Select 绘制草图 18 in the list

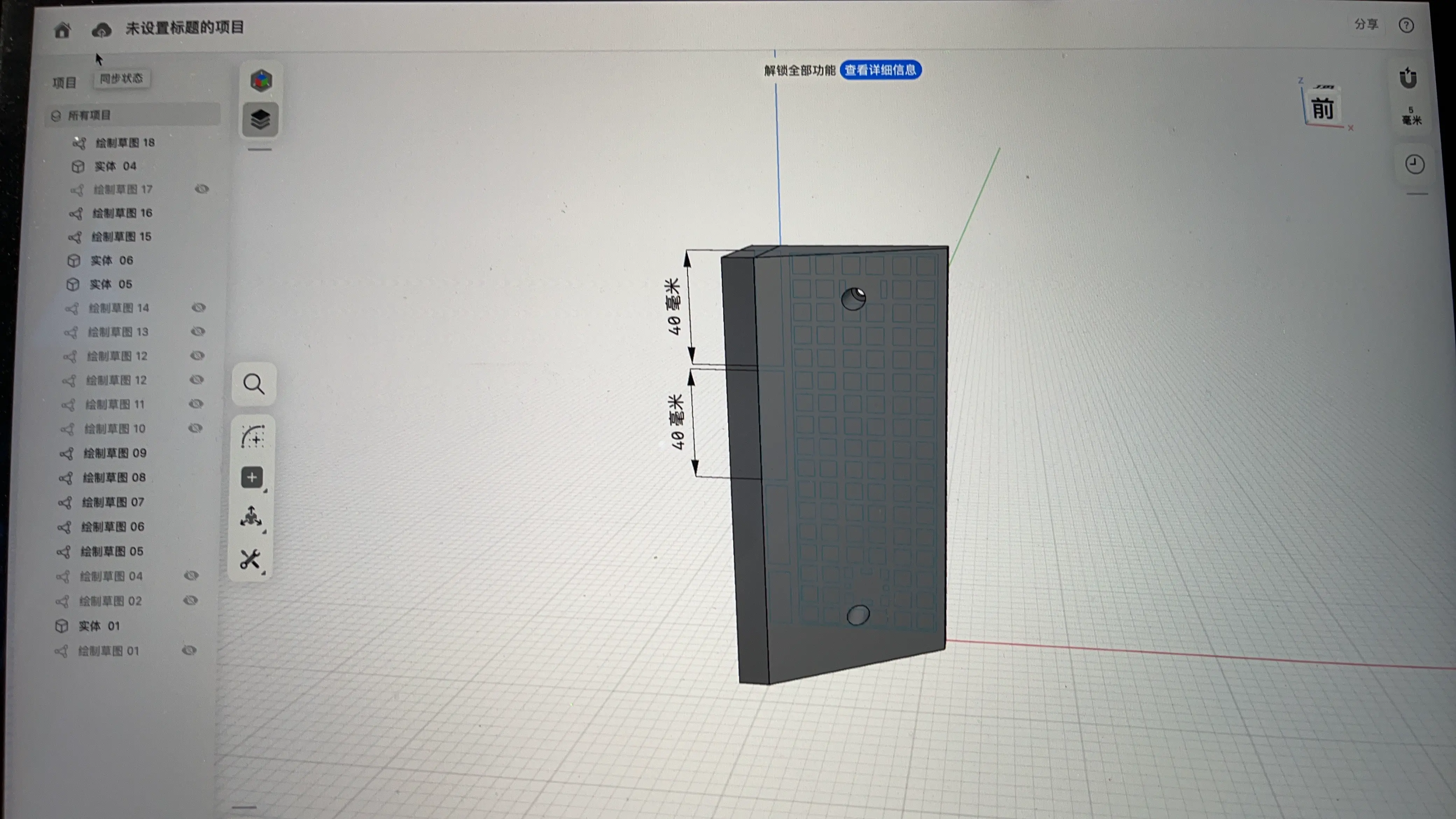pos(126,143)
